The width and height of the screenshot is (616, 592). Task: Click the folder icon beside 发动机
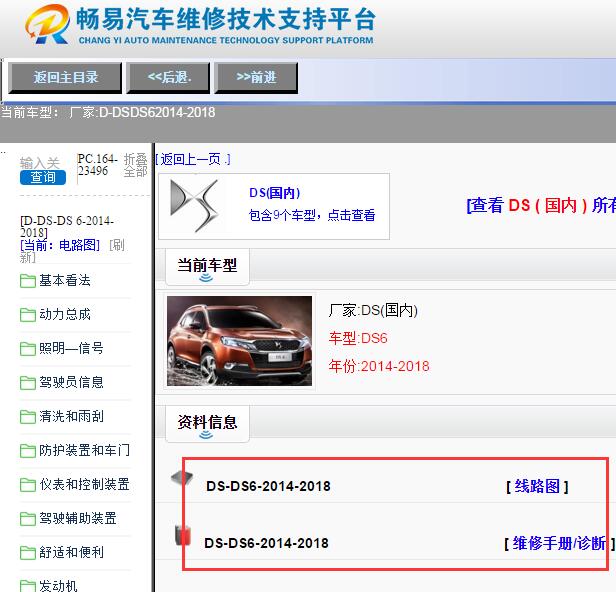[28, 586]
